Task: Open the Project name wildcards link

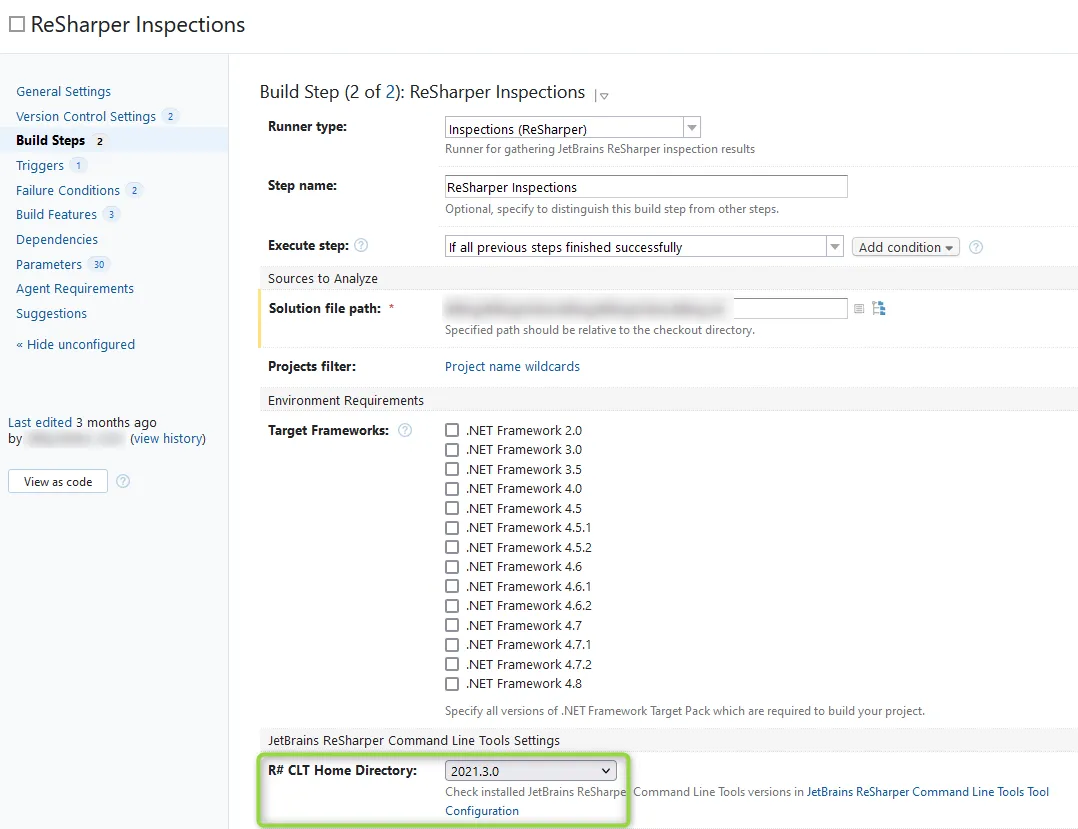Action: [512, 367]
